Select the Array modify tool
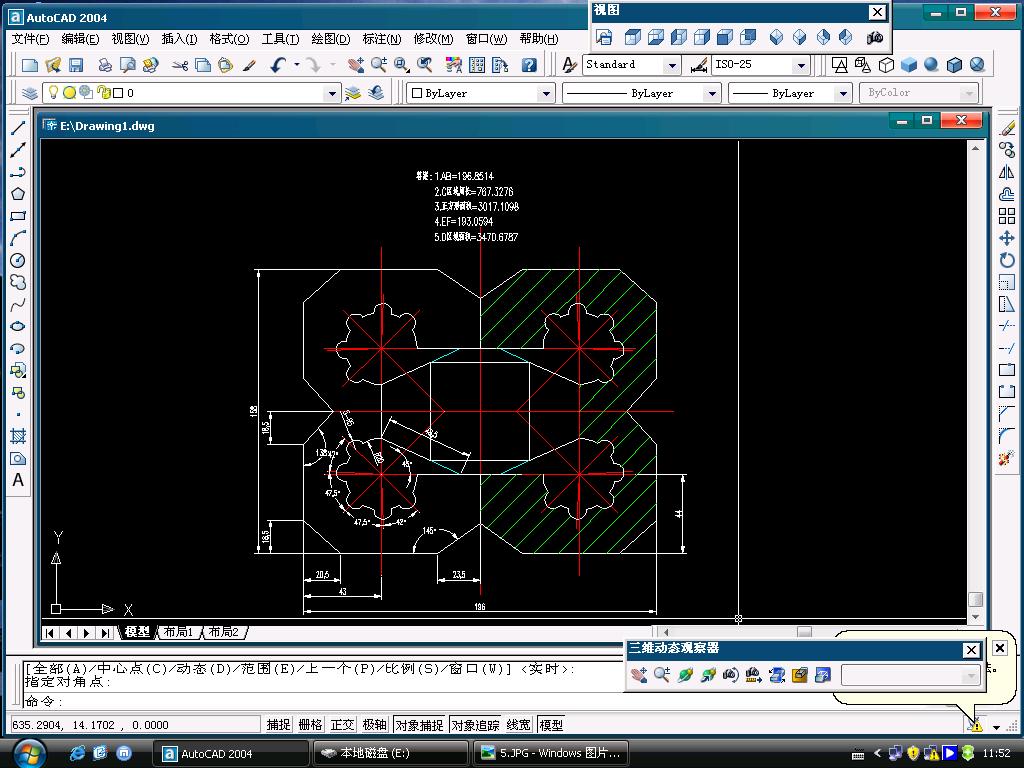Screen dimensions: 1024x768 coord(1007,216)
